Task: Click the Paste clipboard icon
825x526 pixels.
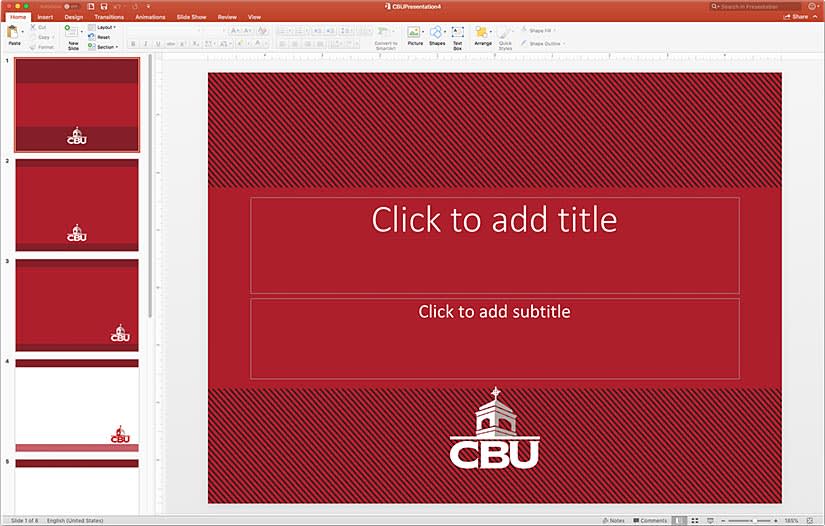Action: tap(13, 33)
